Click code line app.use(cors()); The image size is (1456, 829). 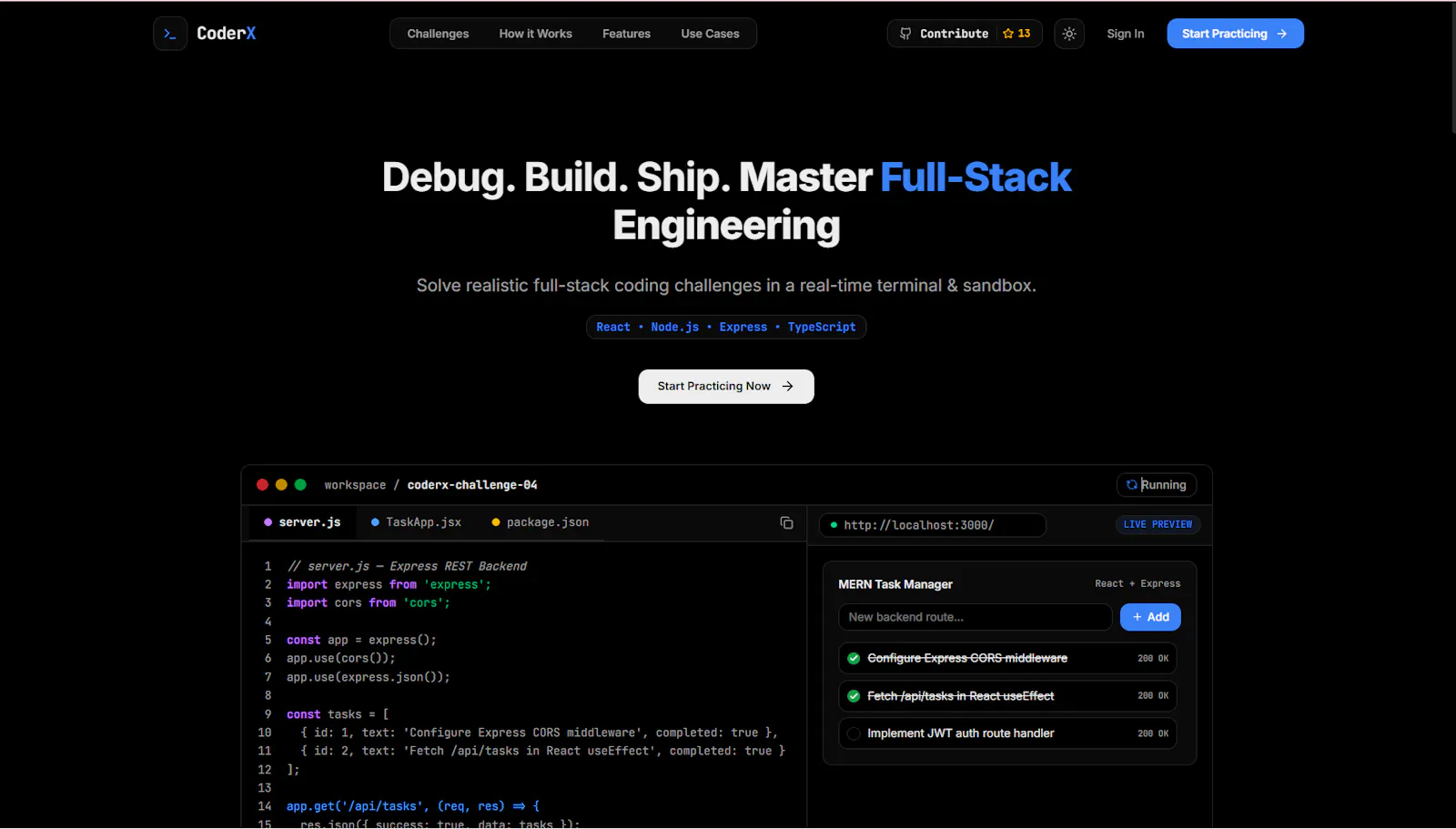coord(340,658)
